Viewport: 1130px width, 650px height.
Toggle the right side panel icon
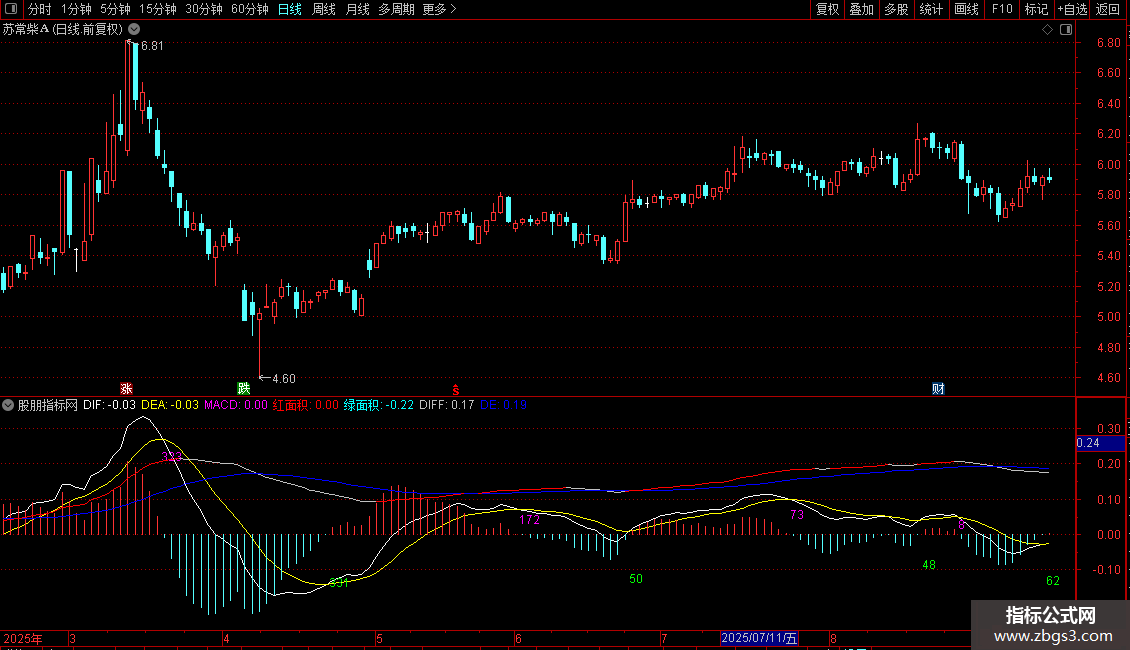click(1066, 30)
